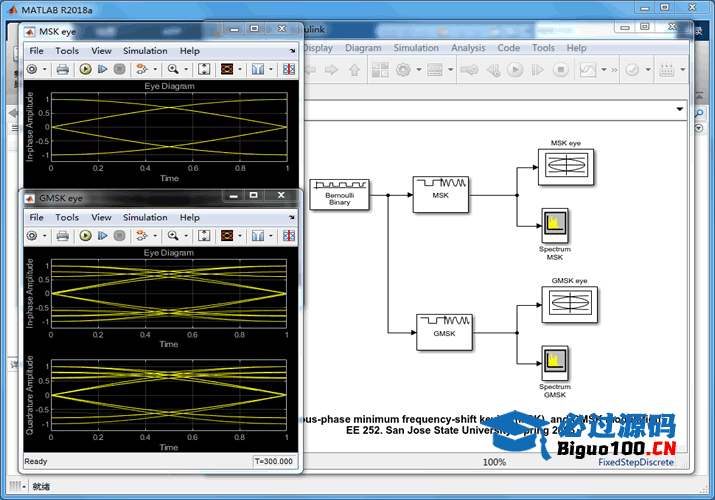715x500 pixels.
Task: Select the MSK modulator block
Action: tap(440, 195)
